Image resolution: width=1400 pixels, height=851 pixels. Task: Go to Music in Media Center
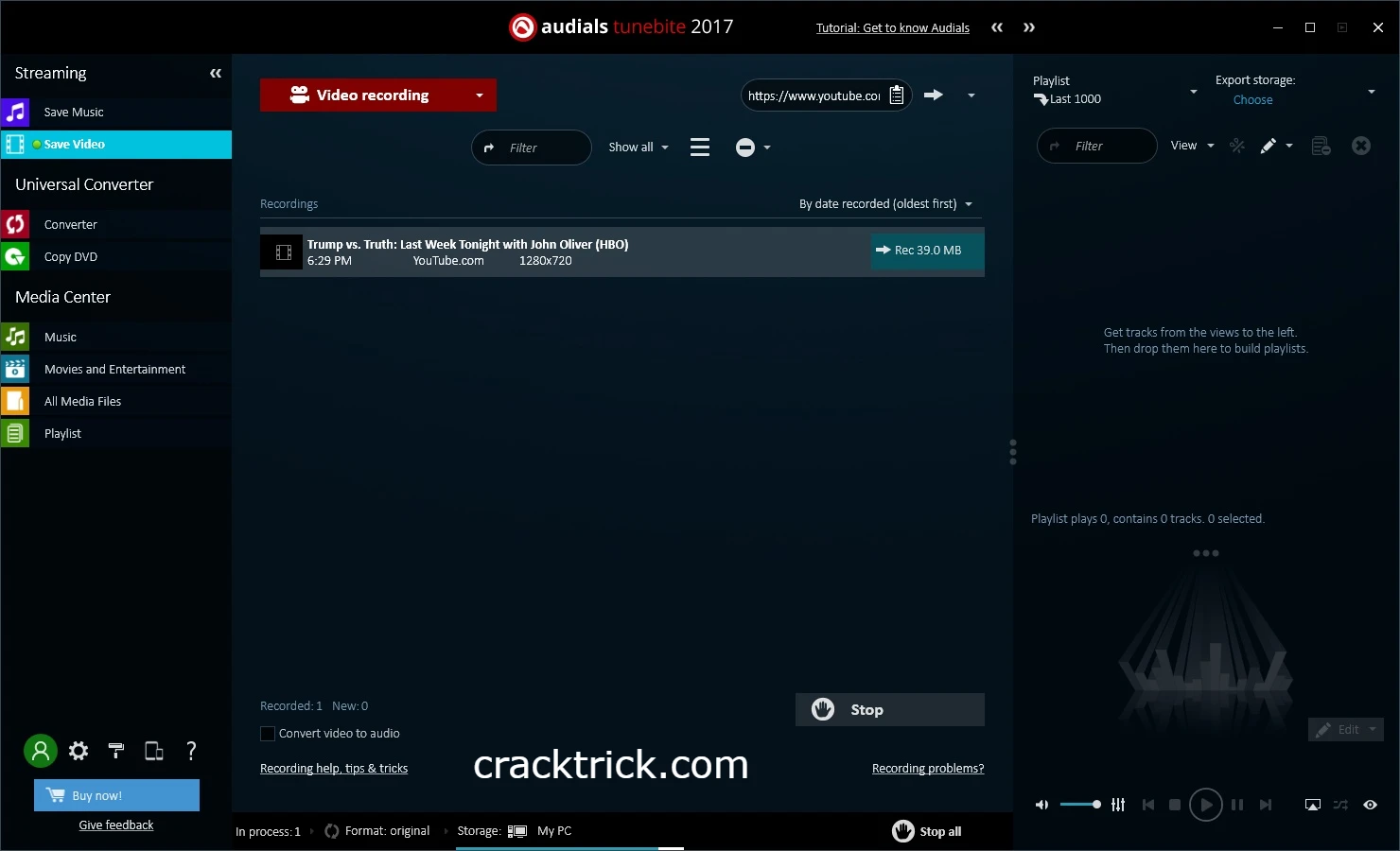coord(115,337)
